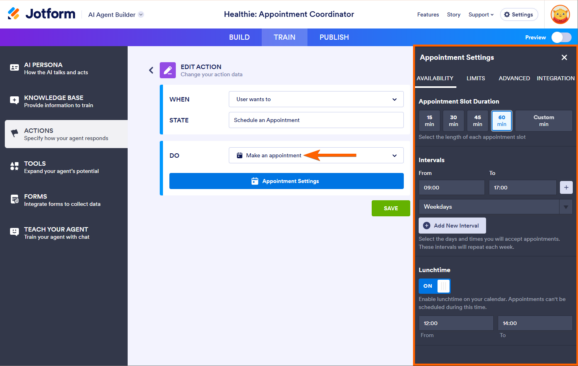Click the Jotform logo icon
578x366 pixels.
click(x=14, y=14)
